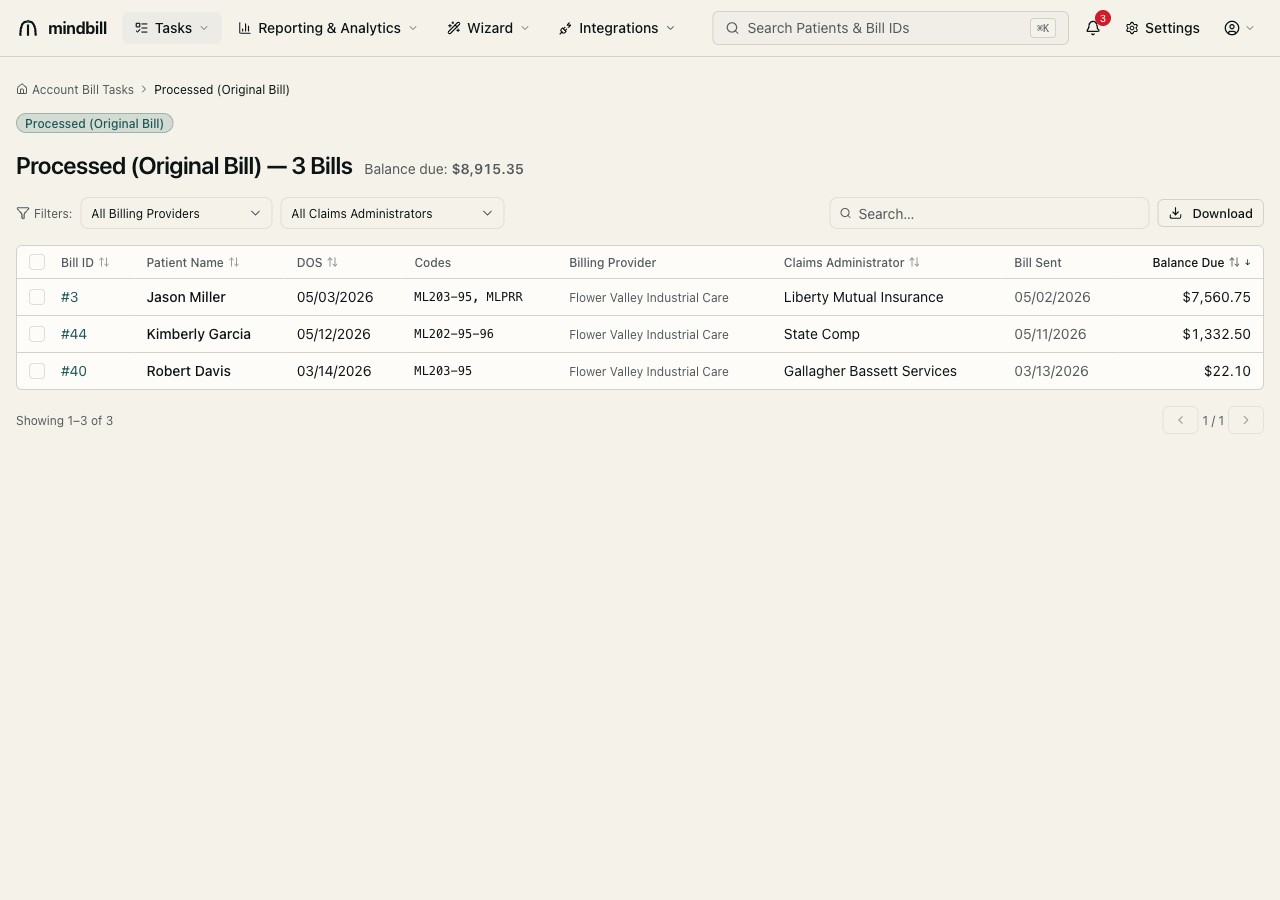
Task: Click the Codes column header
Action: coord(433,262)
